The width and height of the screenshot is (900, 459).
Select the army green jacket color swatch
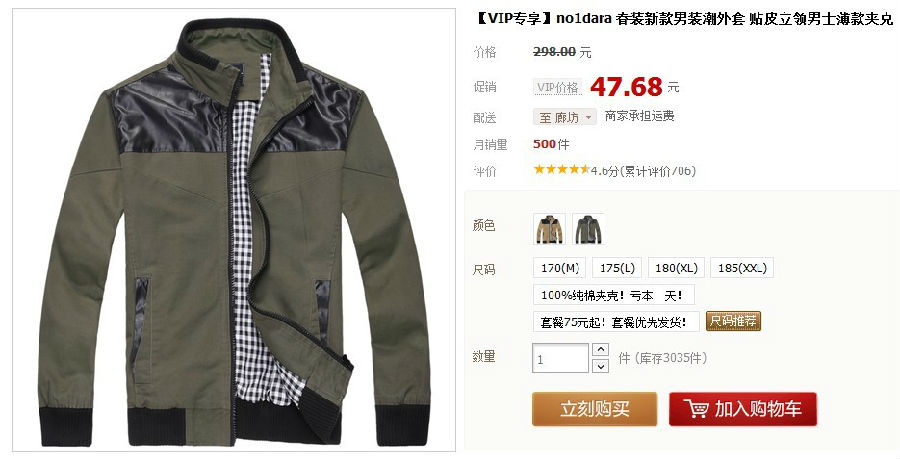[x=588, y=229]
